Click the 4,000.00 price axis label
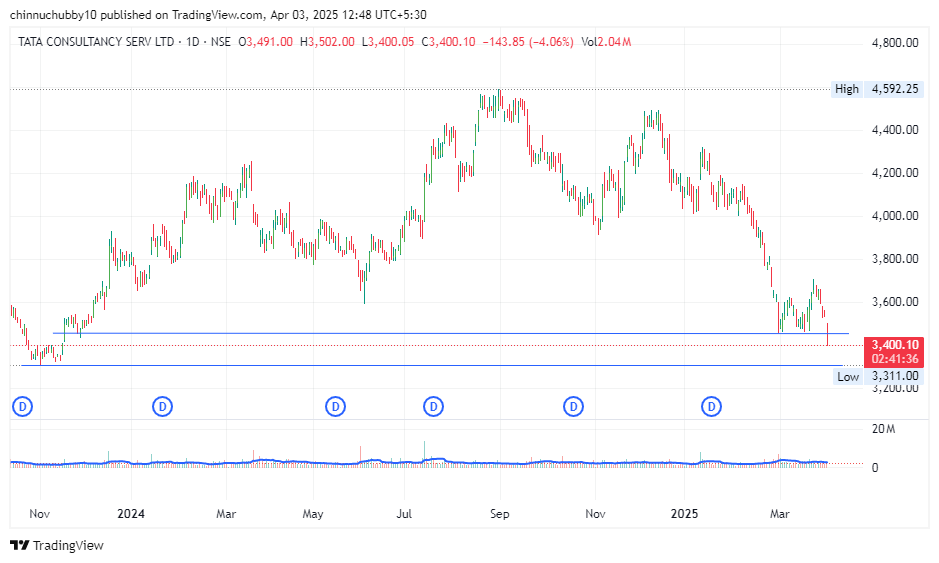939x563 pixels. click(x=895, y=216)
